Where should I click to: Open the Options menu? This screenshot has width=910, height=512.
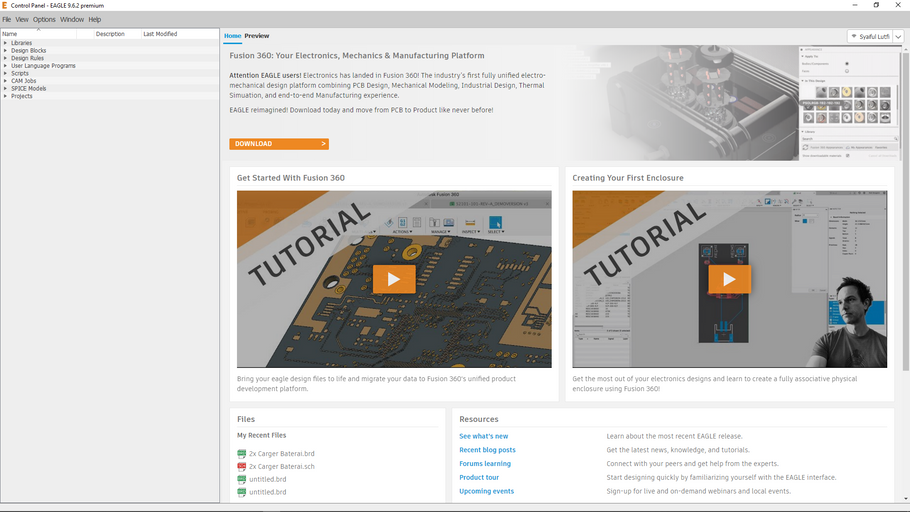(44, 19)
